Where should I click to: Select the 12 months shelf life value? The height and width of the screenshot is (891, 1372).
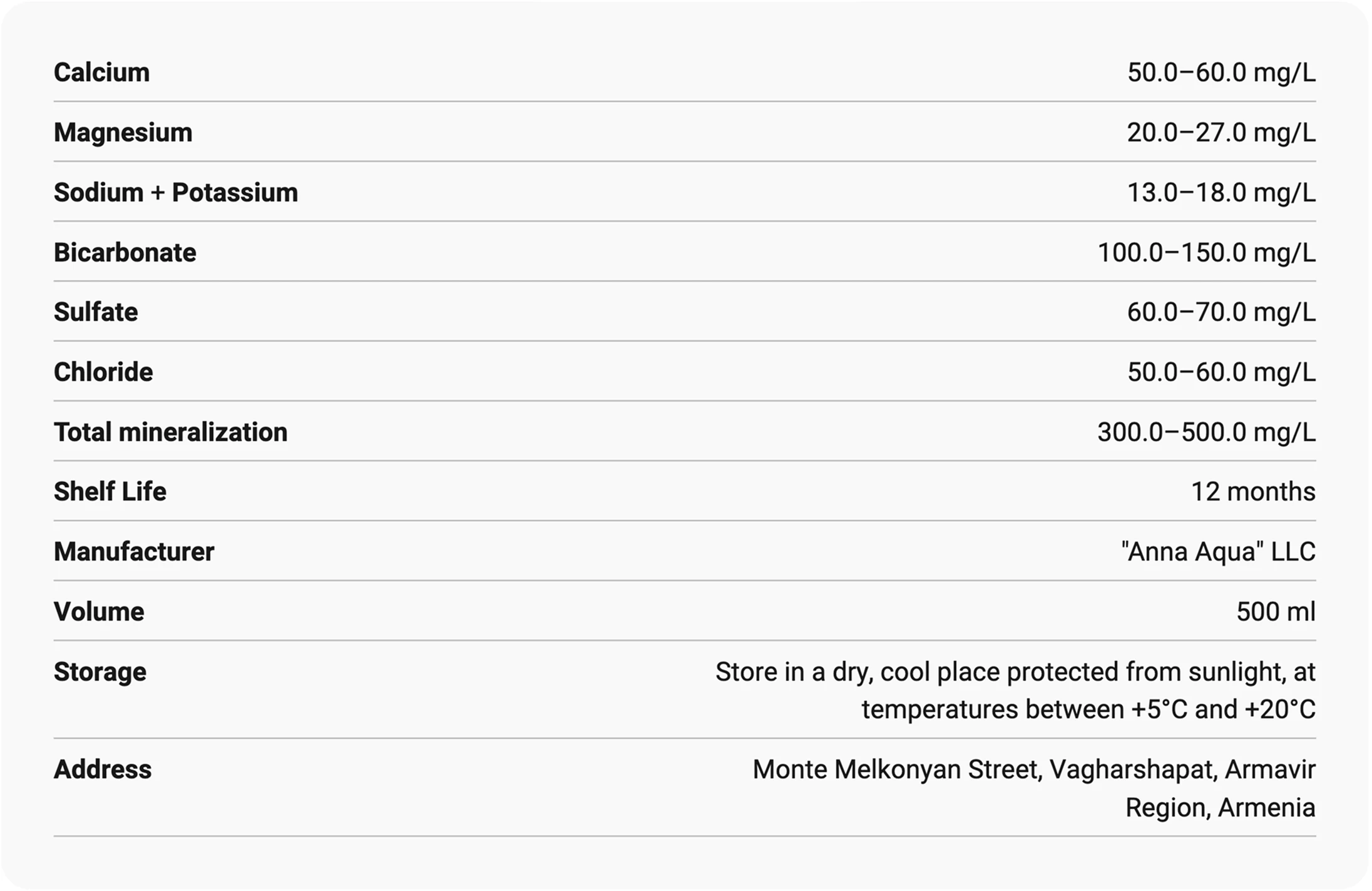(1252, 492)
